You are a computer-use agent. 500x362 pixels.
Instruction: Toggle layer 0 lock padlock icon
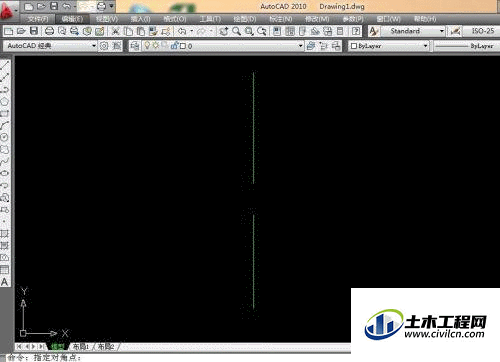click(174, 45)
